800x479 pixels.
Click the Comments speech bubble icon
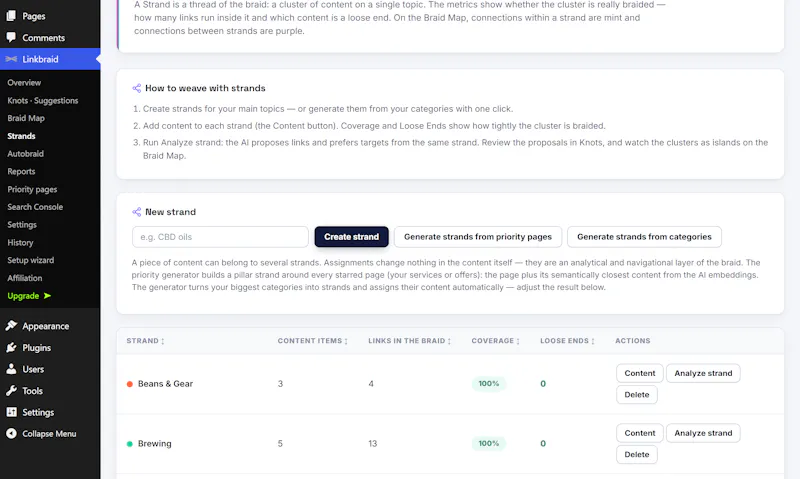tap(11, 37)
